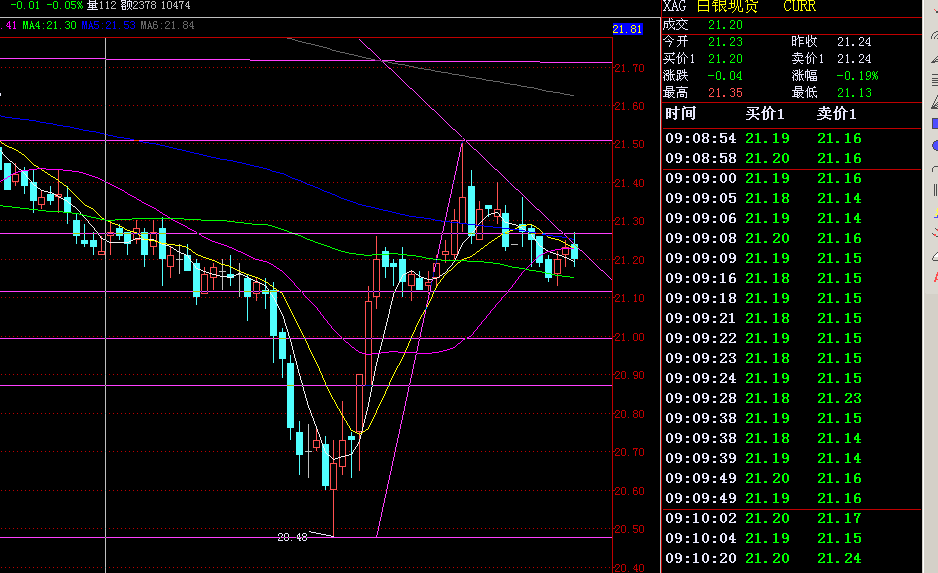Click the XAG symbol code in header
This screenshot has width=938, height=573.
pos(674,6)
